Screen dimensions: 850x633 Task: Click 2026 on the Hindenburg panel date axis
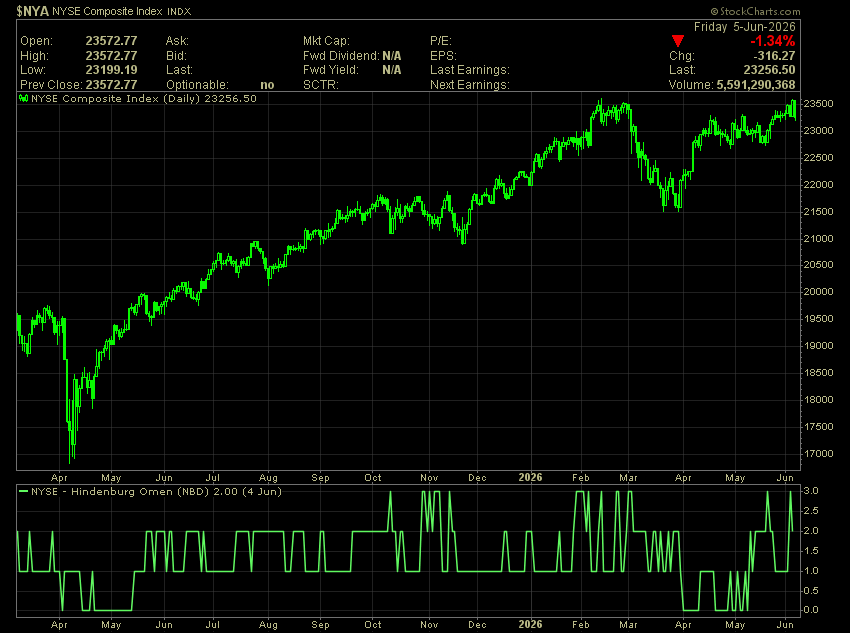point(530,624)
